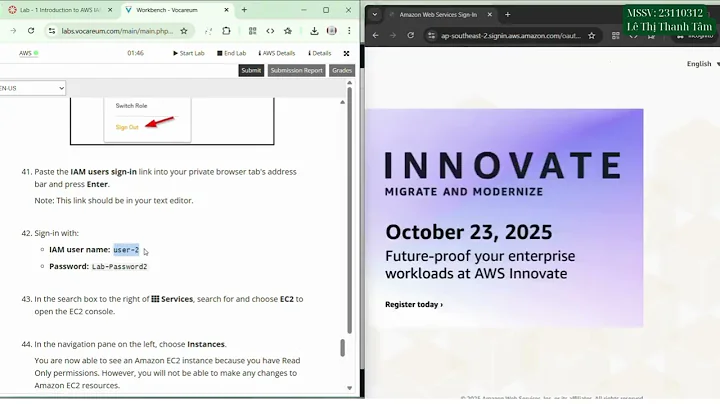Open the extensions puzzle icon in left browser
The height and width of the screenshot is (404, 720).
(226, 31)
